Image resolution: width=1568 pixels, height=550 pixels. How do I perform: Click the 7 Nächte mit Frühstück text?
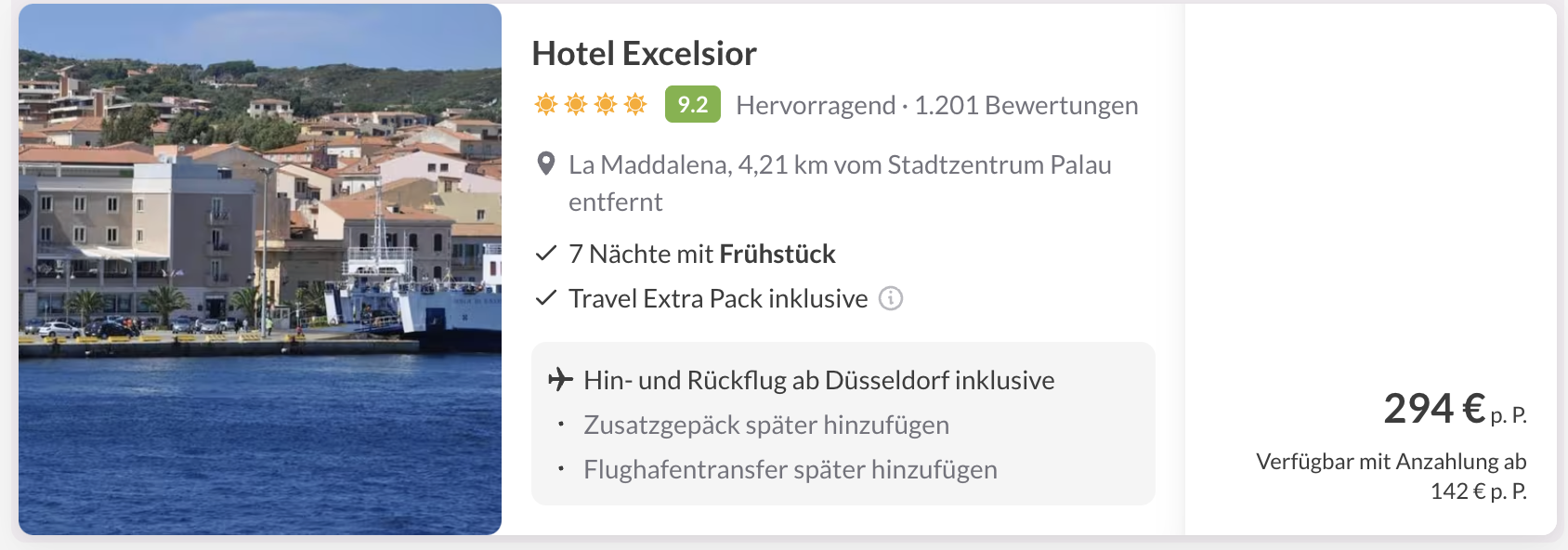[x=702, y=254]
